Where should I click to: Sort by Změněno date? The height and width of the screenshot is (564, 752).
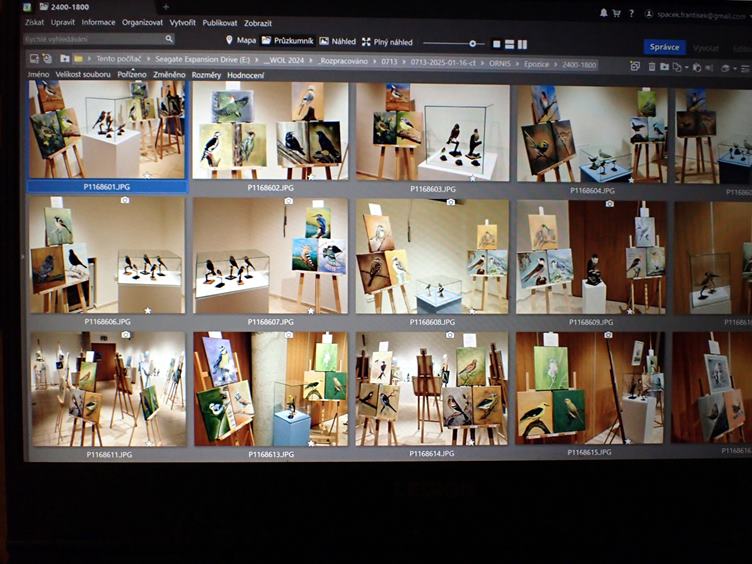pyautogui.click(x=169, y=75)
